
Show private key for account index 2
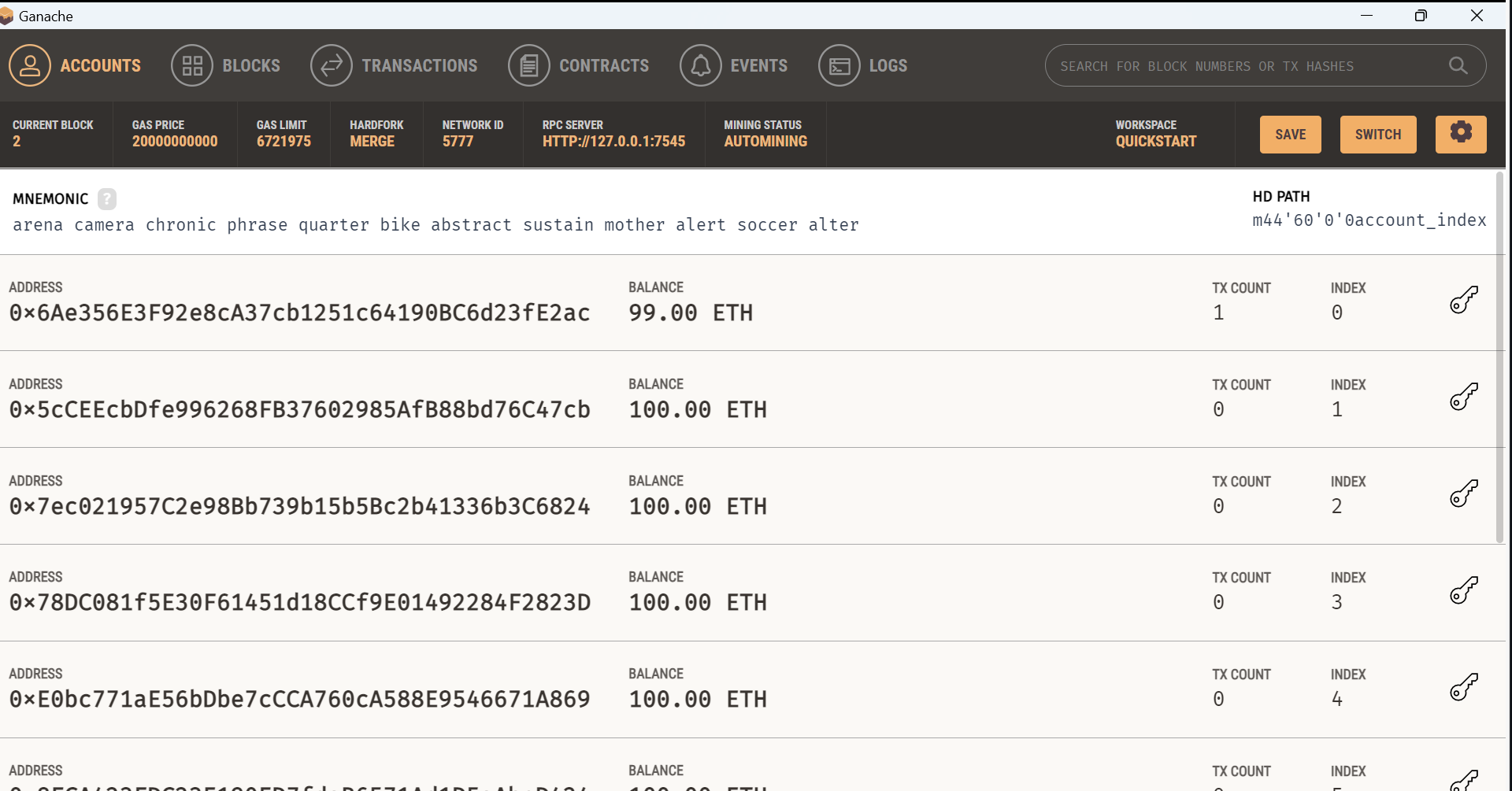[1464, 493]
